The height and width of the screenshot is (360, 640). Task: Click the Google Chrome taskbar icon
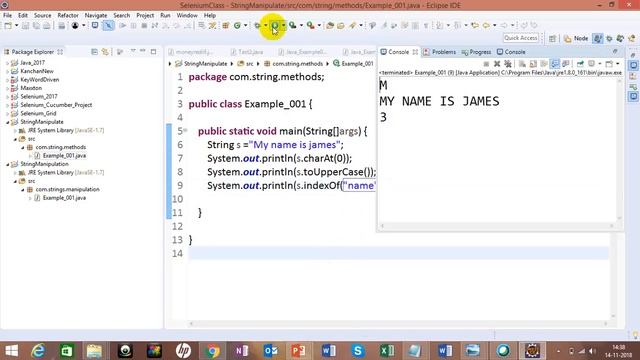point(212,351)
